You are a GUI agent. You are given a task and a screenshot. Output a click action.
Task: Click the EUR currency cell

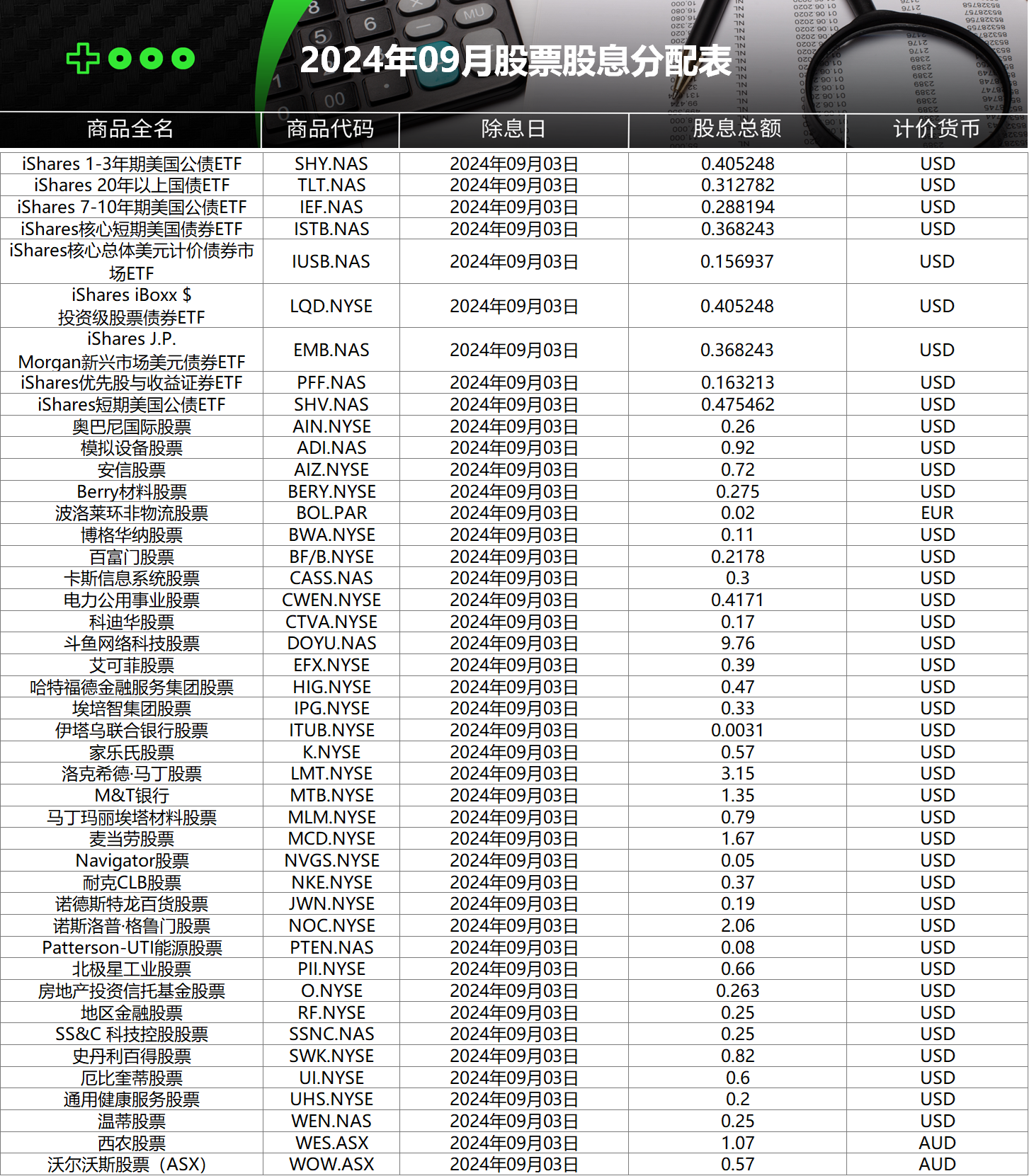tap(937, 513)
